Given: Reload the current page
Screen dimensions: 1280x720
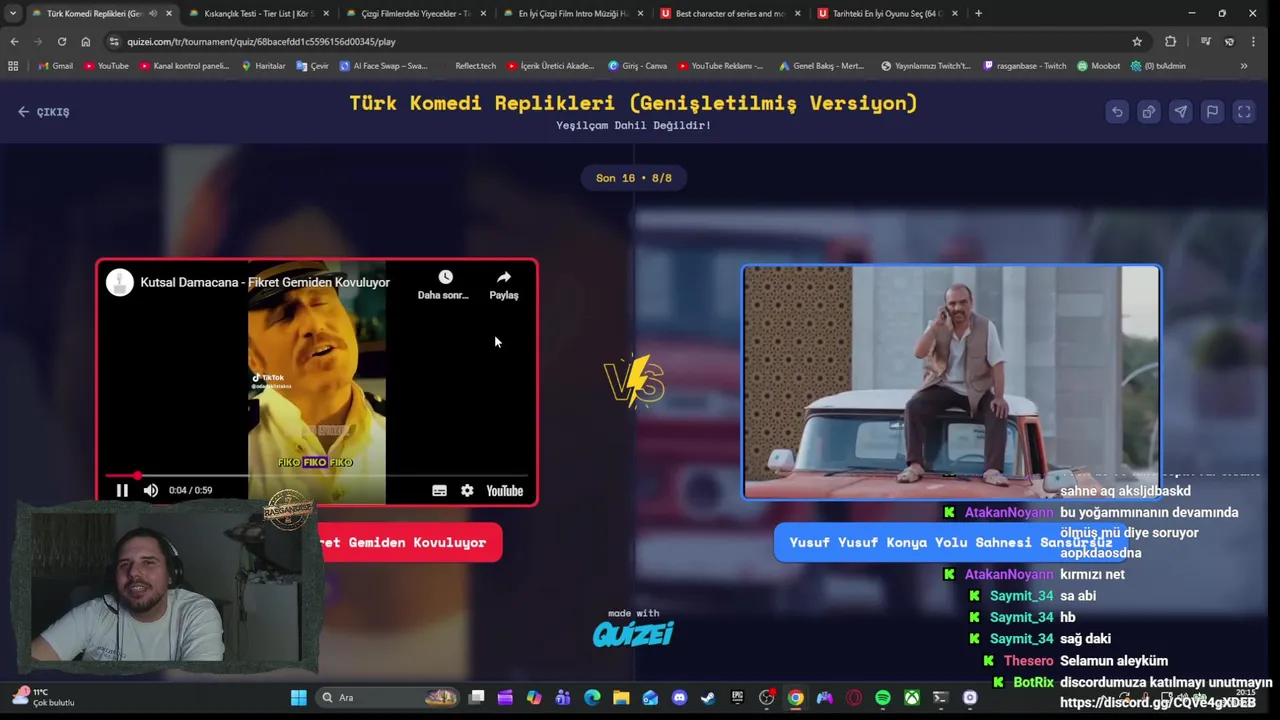Looking at the screenshot, I should 62,41.
